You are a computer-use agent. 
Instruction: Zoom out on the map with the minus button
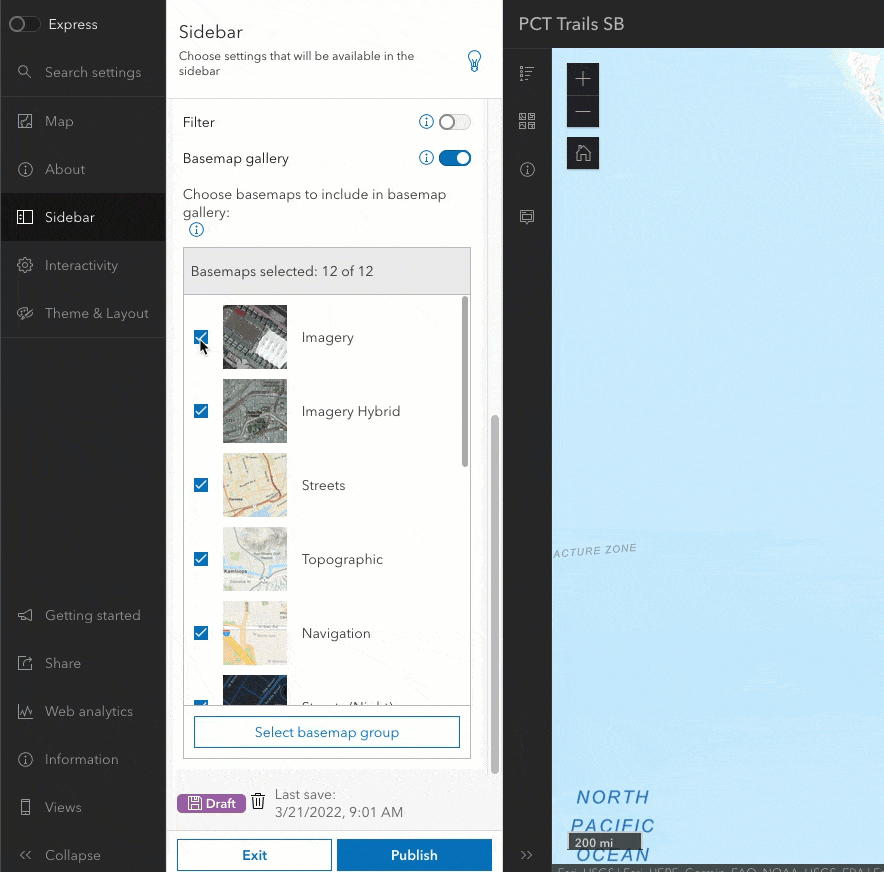582,112
